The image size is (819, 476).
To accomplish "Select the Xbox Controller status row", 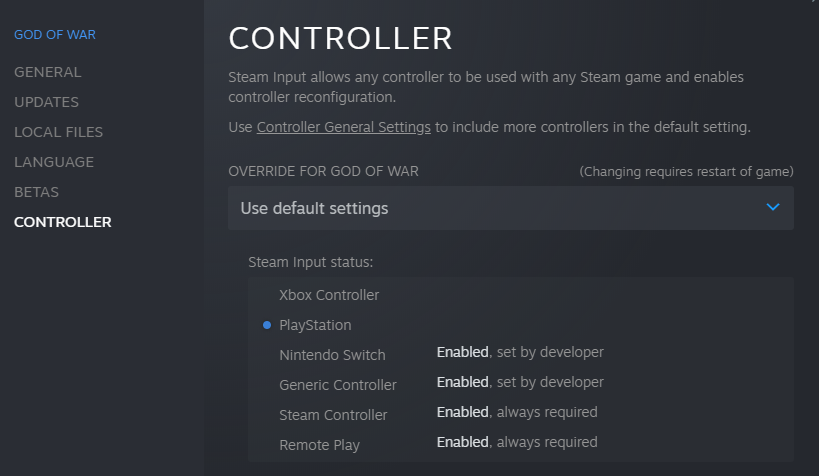I will click(x=329, y=295).
